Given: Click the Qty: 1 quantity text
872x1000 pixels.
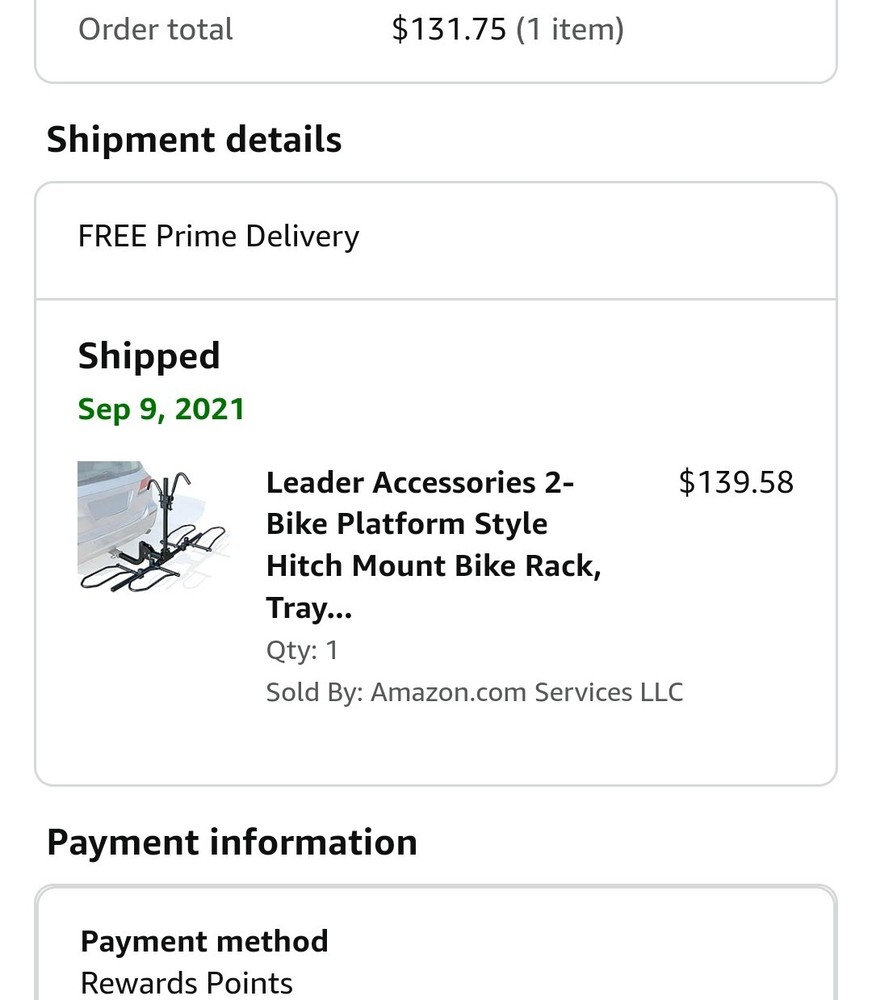Looking at the screenshot, I should (x=302, y=650).
